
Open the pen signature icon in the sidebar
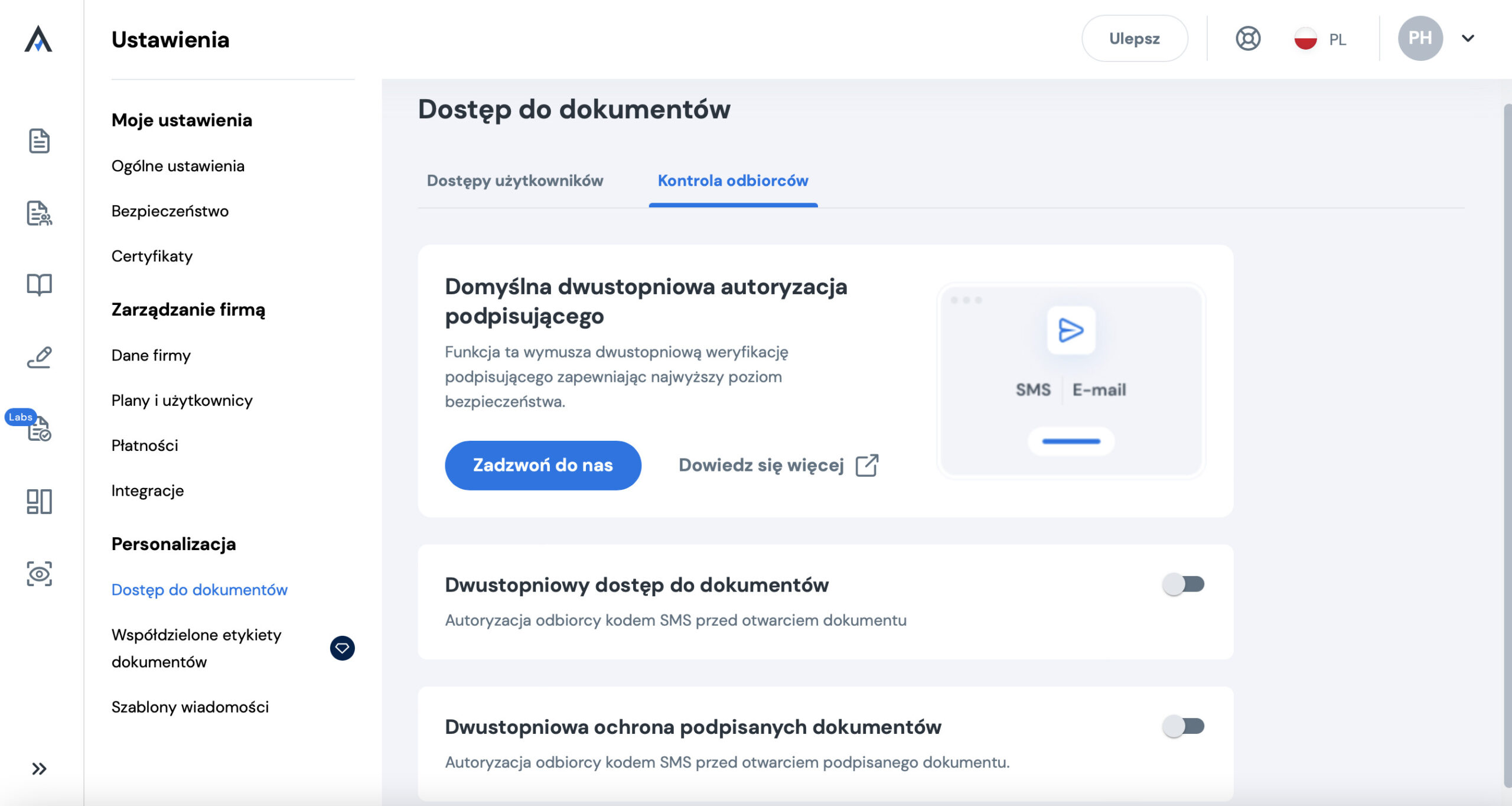pyautogui.click(x=39, y=357)
